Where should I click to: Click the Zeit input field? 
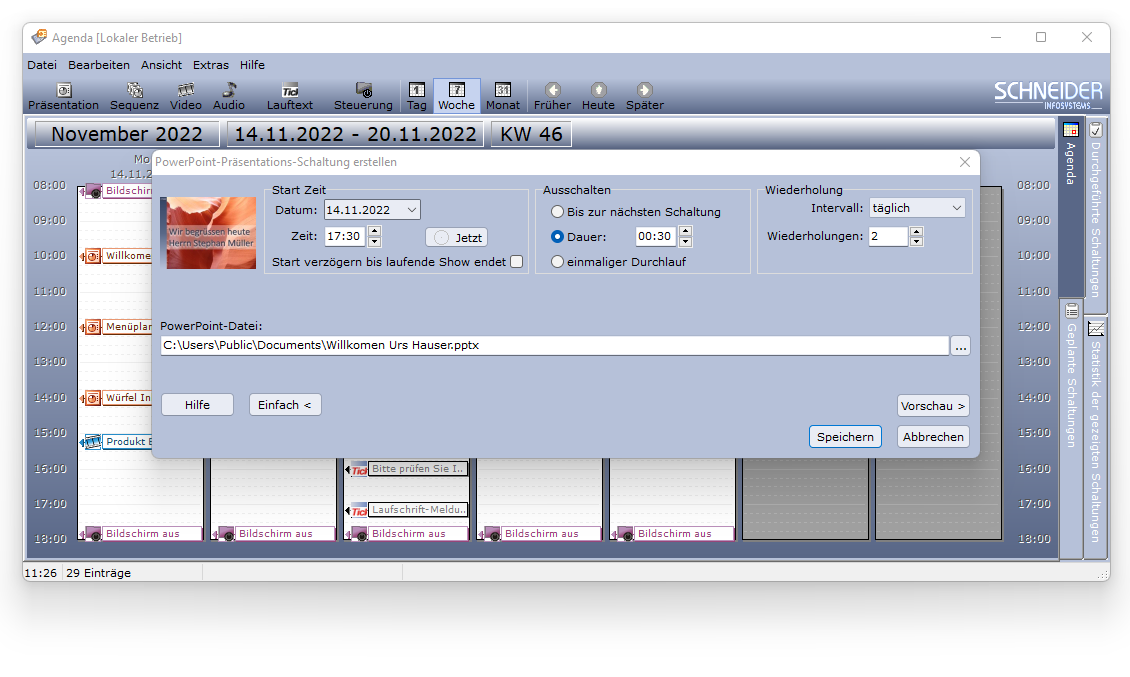(x=346, y=236)
